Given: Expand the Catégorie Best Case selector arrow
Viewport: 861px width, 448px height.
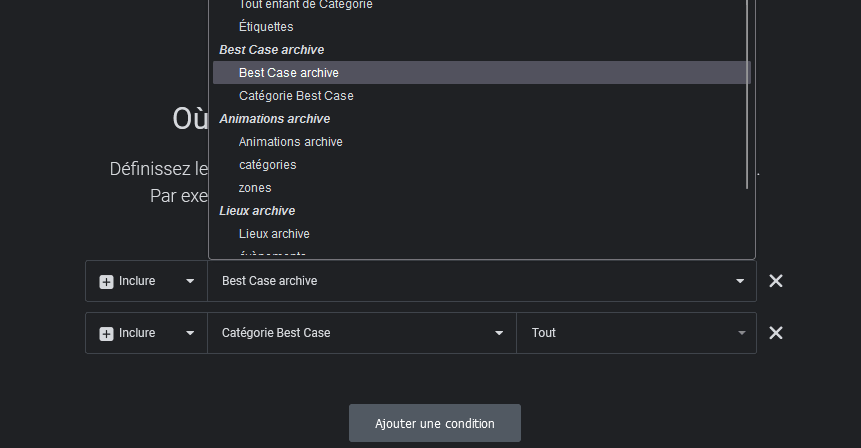Looking at the screenshot, I should point(499,333).
